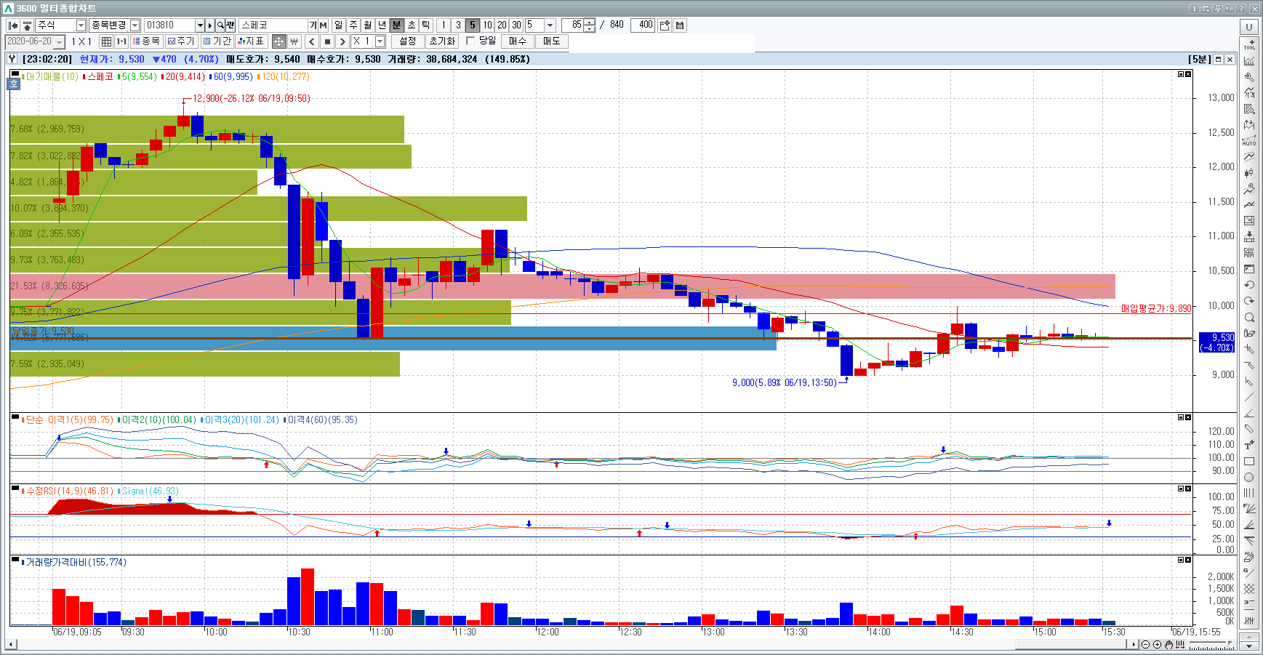Click the step back playback arrow
The image size is (1263, 655).
[311, 41]
